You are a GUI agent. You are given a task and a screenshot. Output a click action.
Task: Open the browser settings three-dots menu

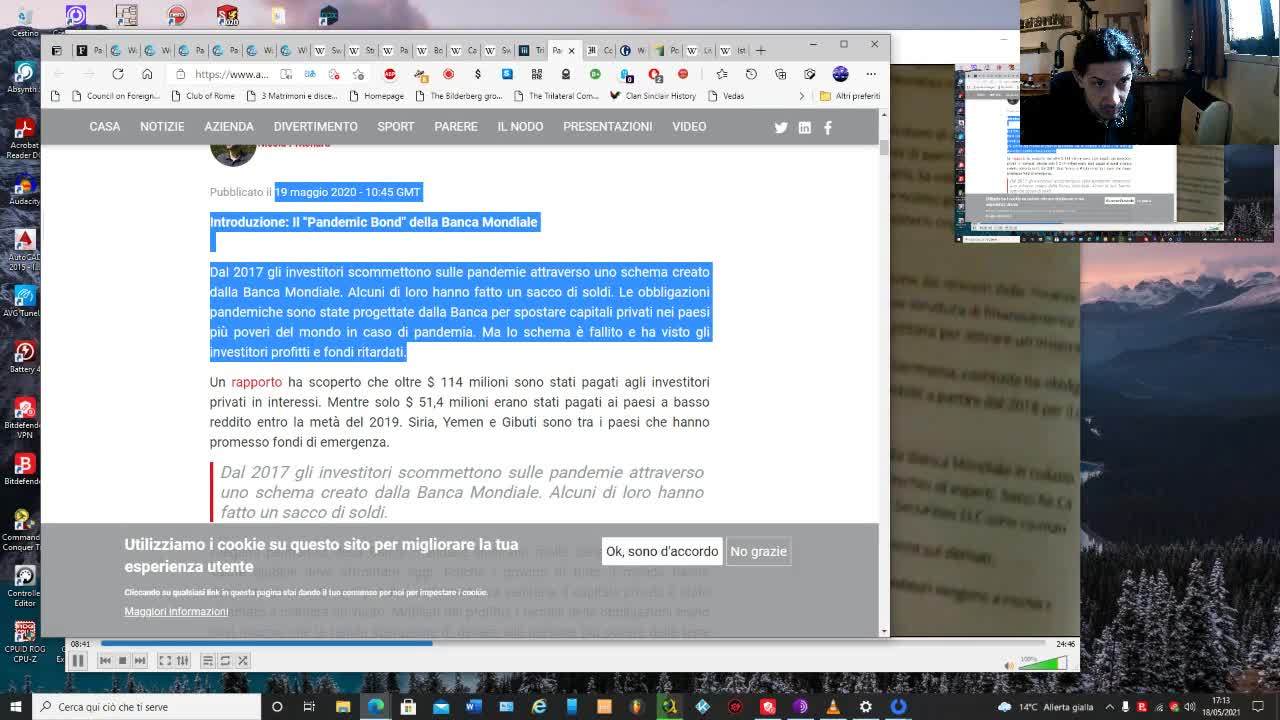(x=871, y=74)
